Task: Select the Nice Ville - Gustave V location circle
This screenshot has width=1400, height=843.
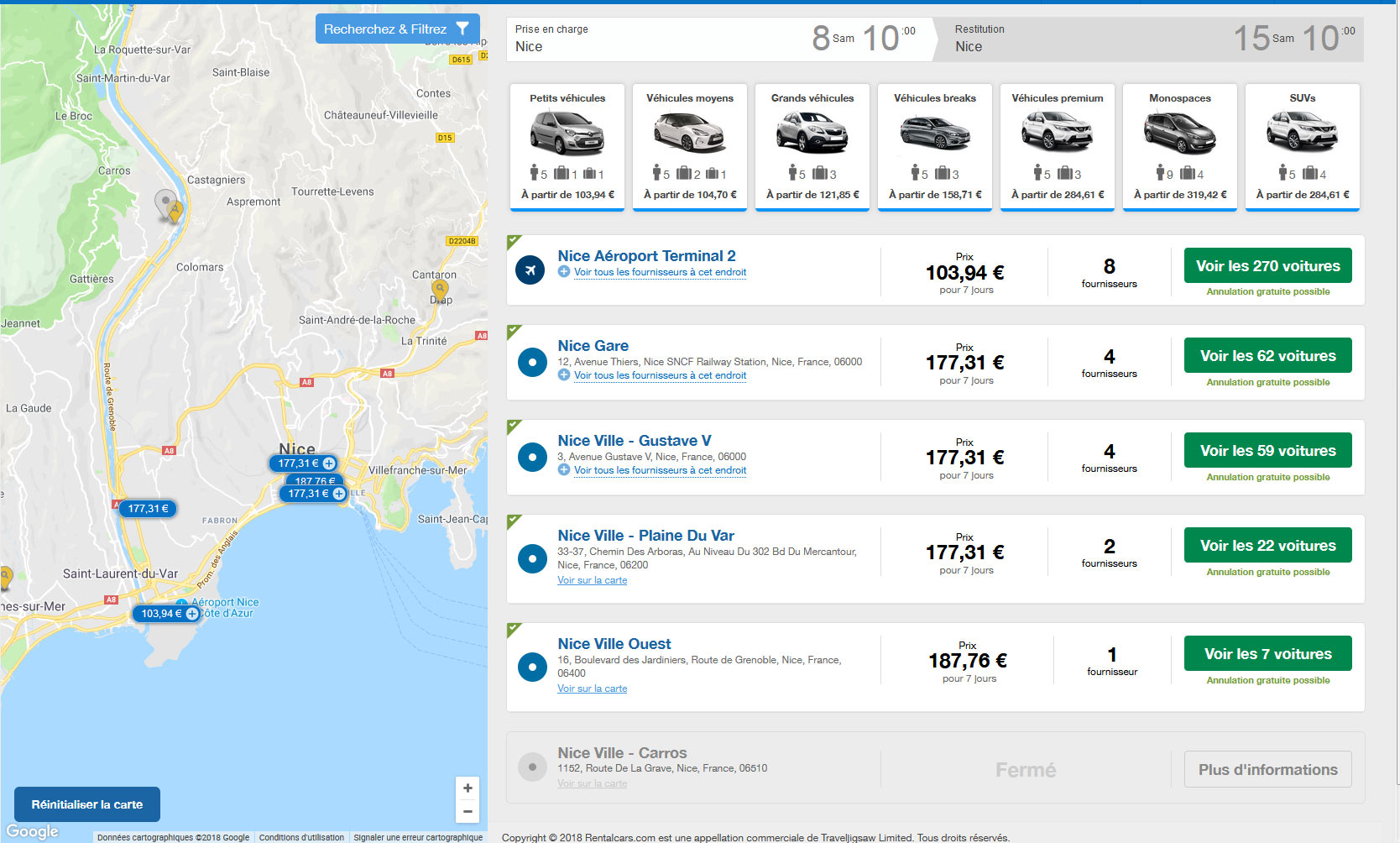Action: tap(532, 457)
